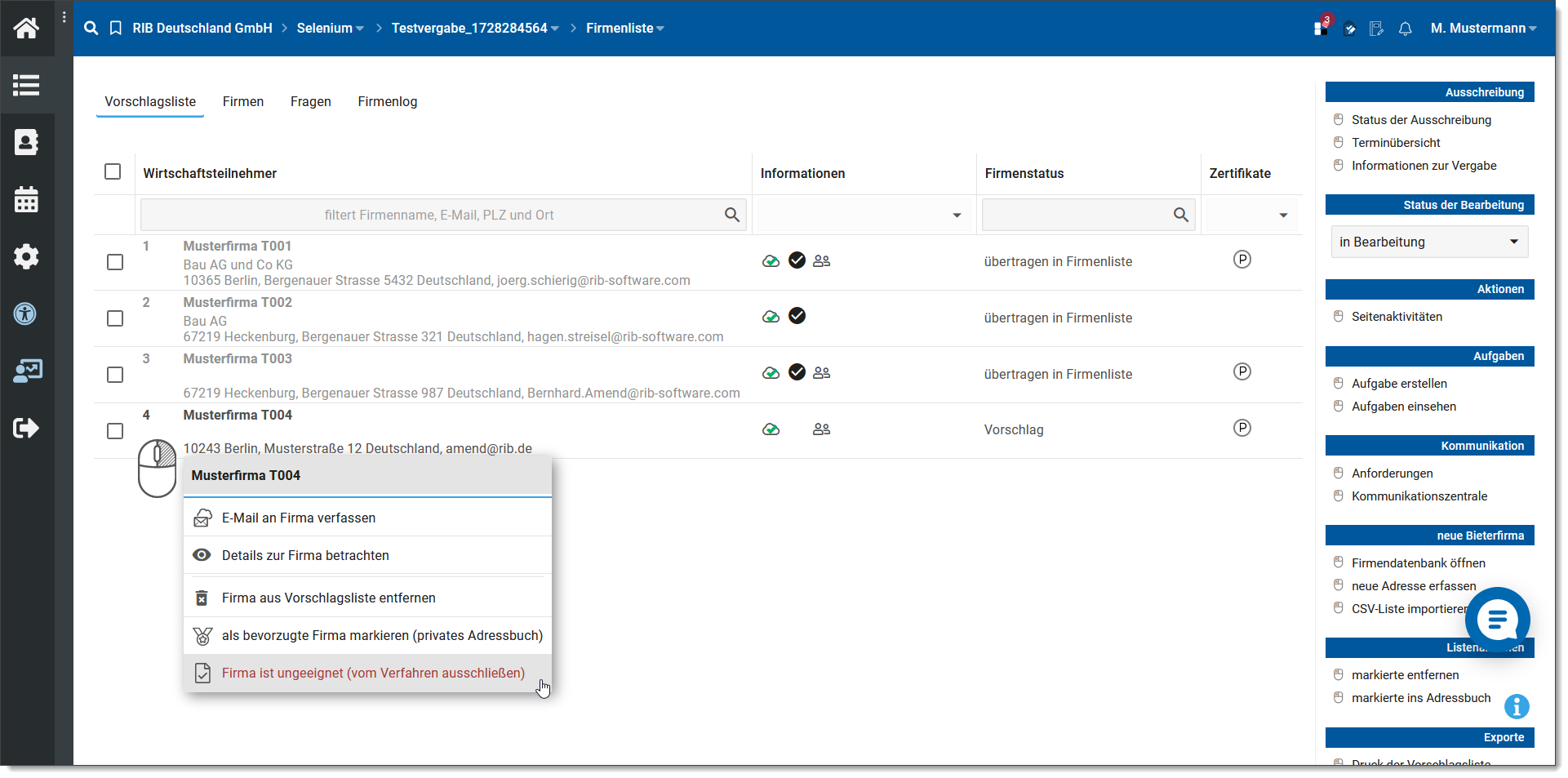
Task: Click the people group icon for Musterfirma T001
Action: [x=821, y=261]
